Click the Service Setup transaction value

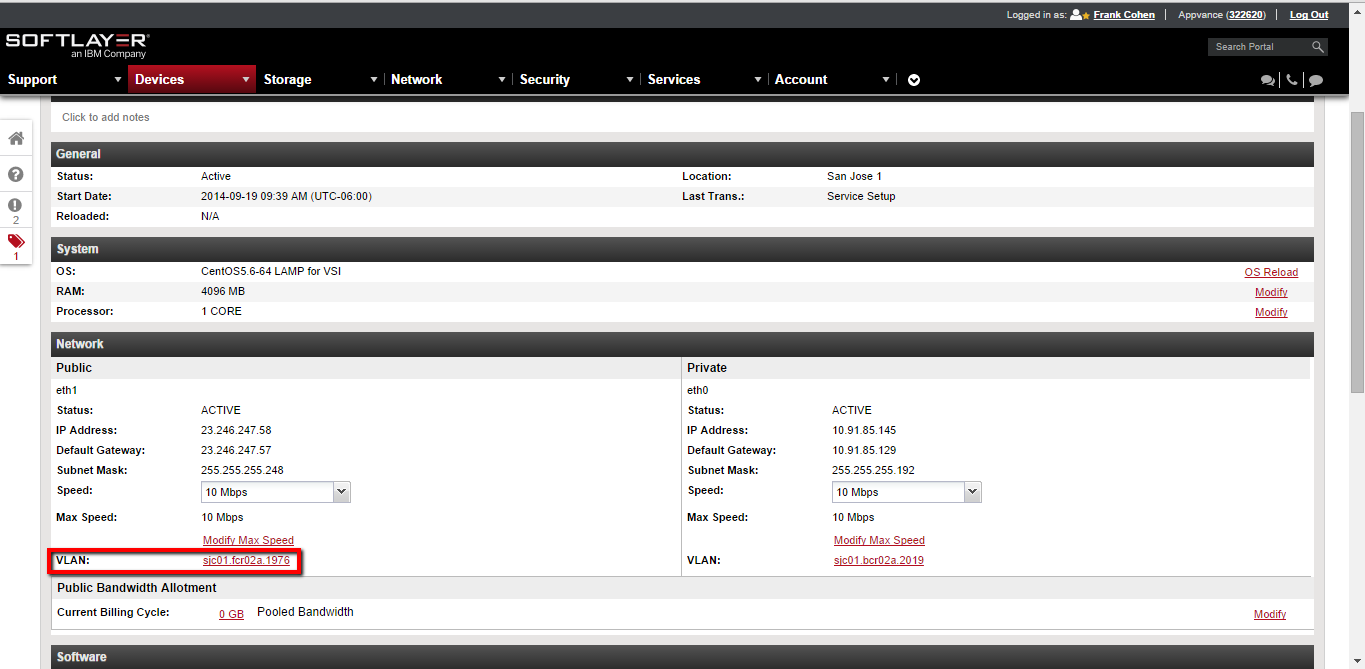[861, 196]
